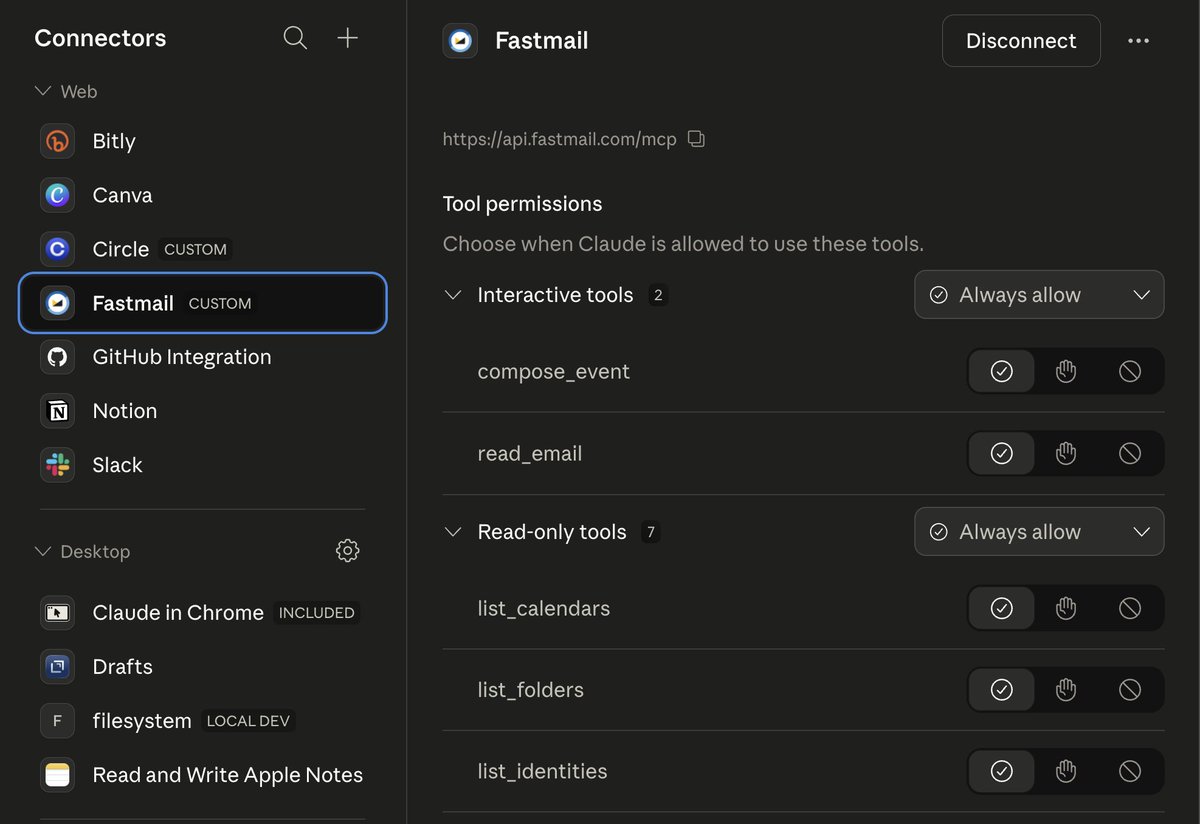Open the filesystem local dev connector

[x=203, y=721]
